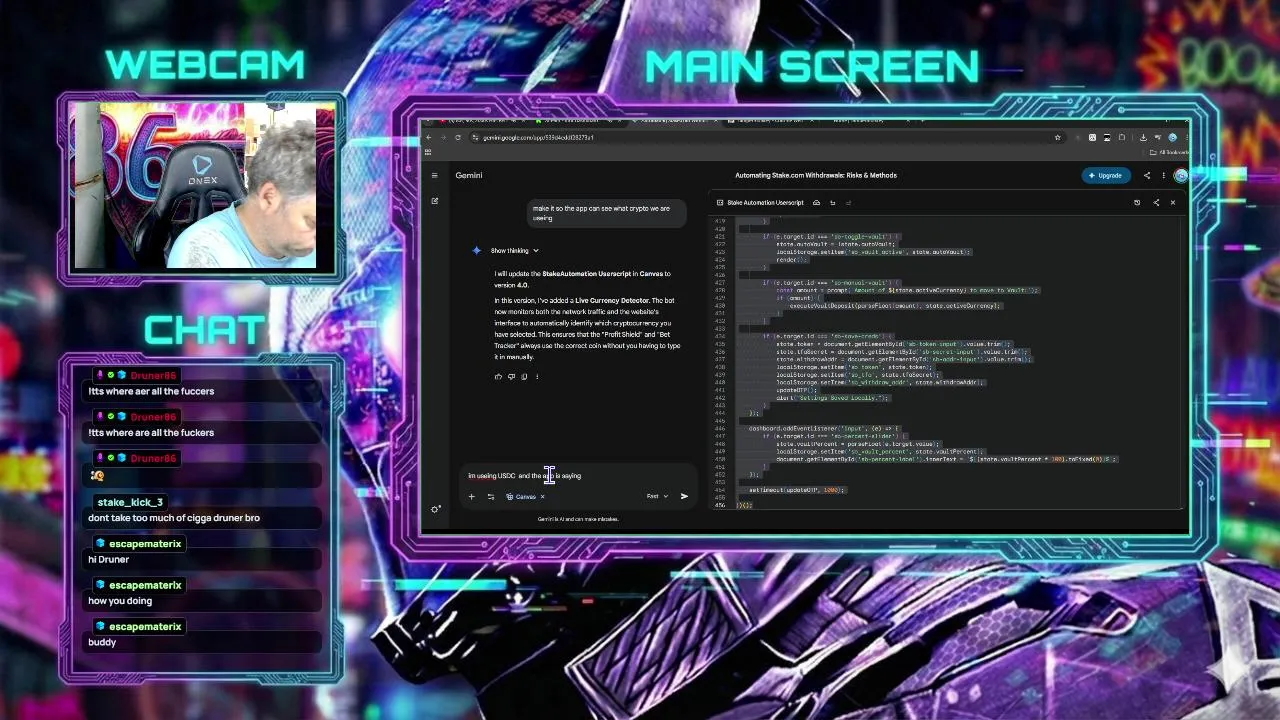Bookmark this page with star icon

coord(1057,137)
